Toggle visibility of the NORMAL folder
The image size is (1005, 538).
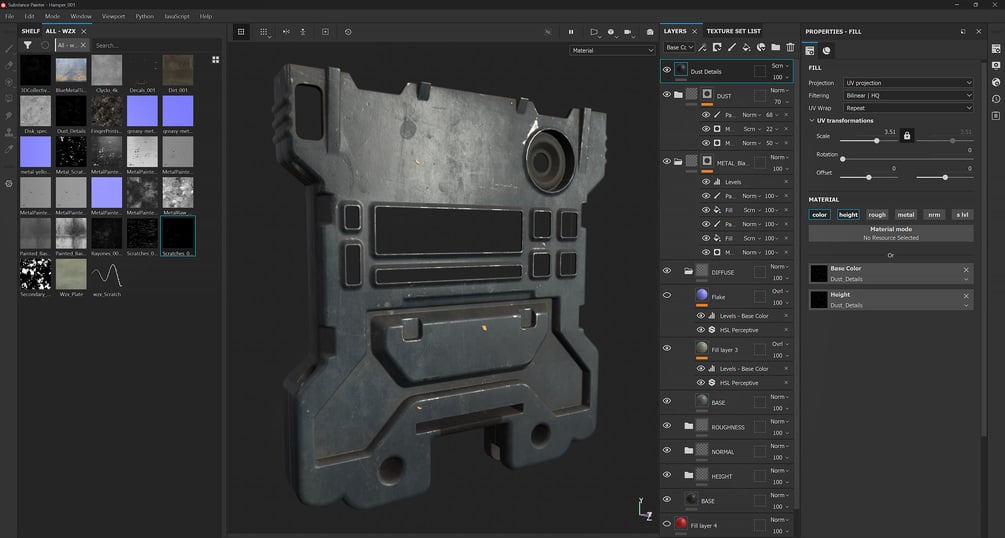coord(667,450)
